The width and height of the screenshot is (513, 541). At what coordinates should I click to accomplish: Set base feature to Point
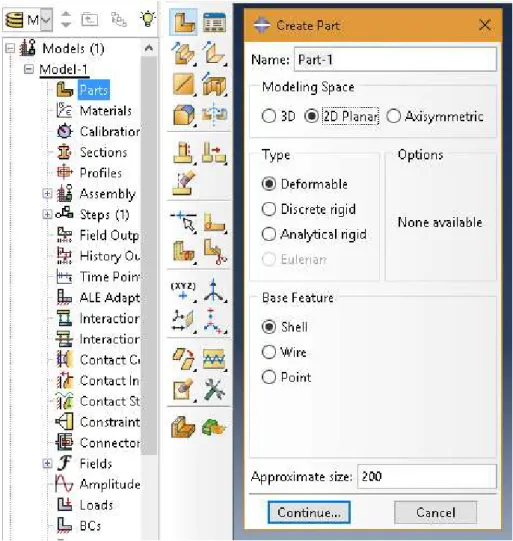(x=269, y=377)
